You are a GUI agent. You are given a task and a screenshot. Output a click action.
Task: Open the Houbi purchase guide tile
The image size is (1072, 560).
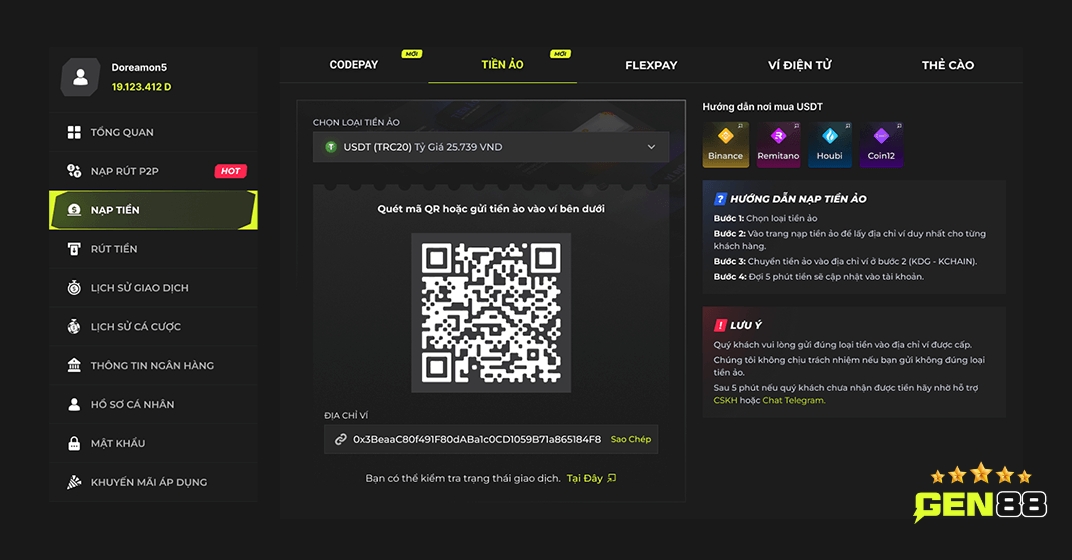click(829, 144)
